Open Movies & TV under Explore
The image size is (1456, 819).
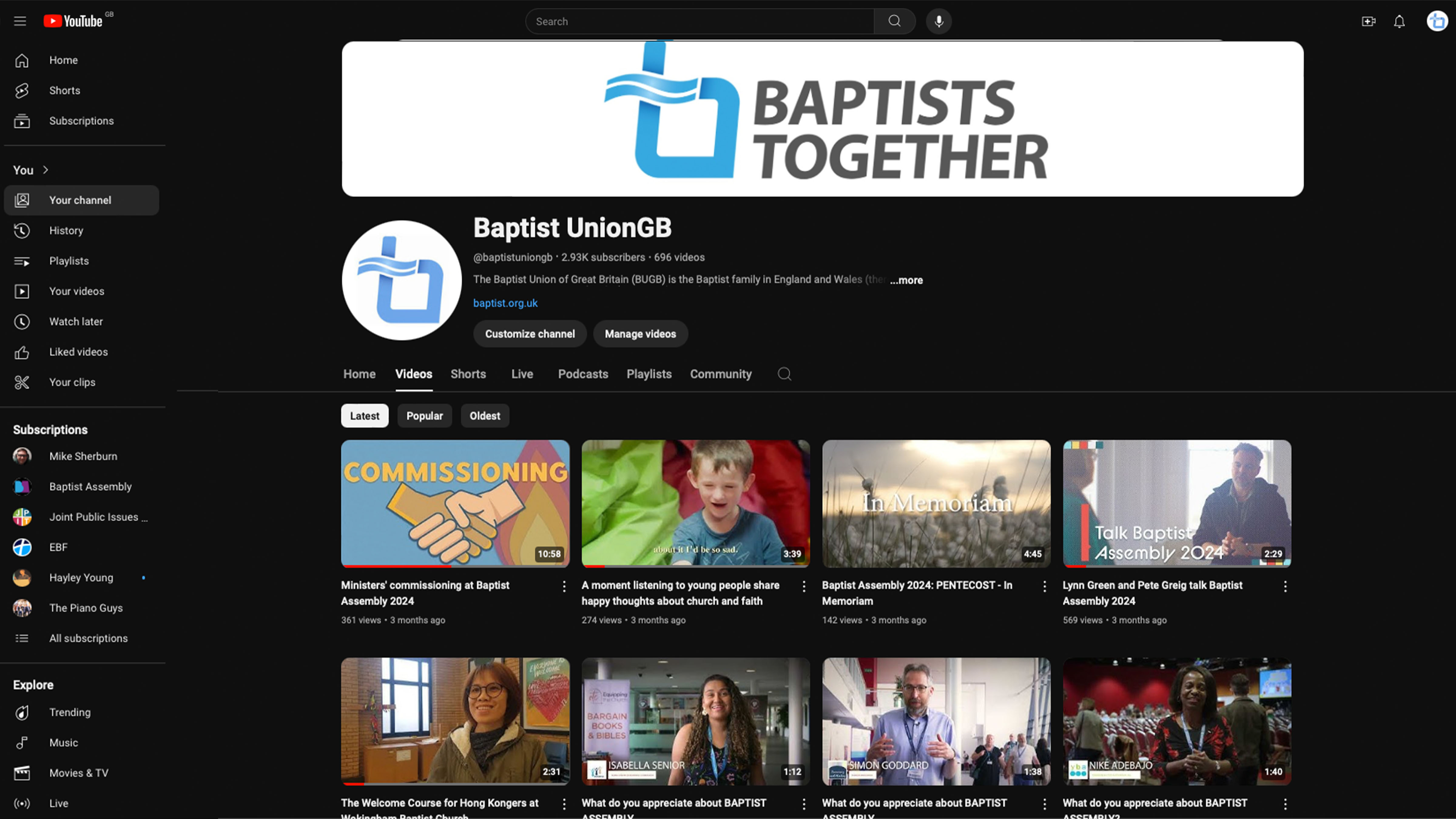(81, 773)
